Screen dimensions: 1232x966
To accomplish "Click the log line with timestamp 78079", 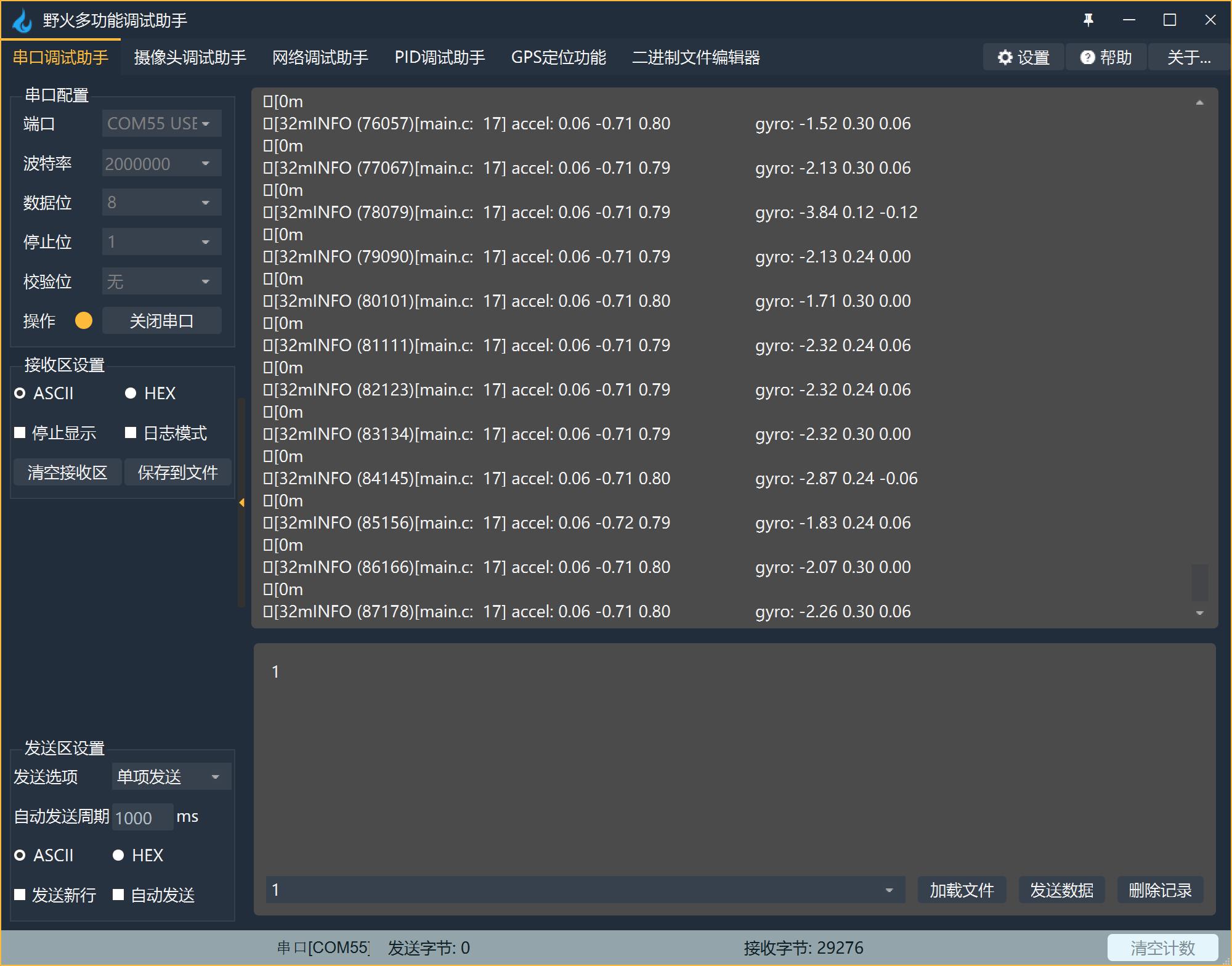I will (x=590, y=212).
